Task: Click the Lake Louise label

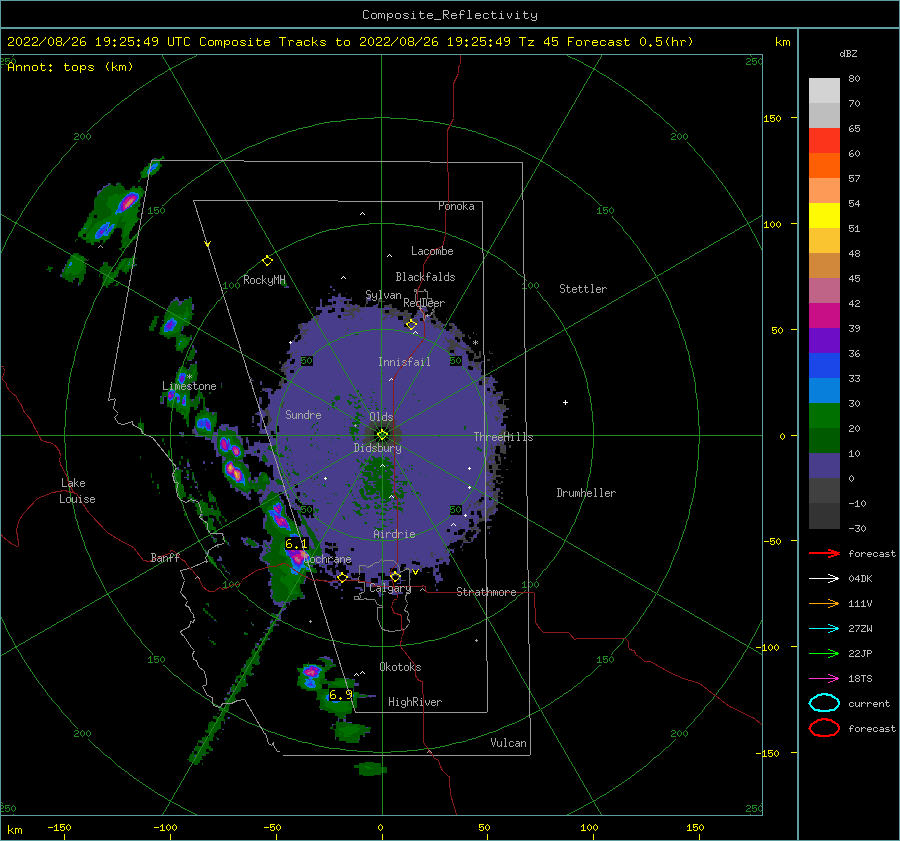Action: (x=77, y=491)
